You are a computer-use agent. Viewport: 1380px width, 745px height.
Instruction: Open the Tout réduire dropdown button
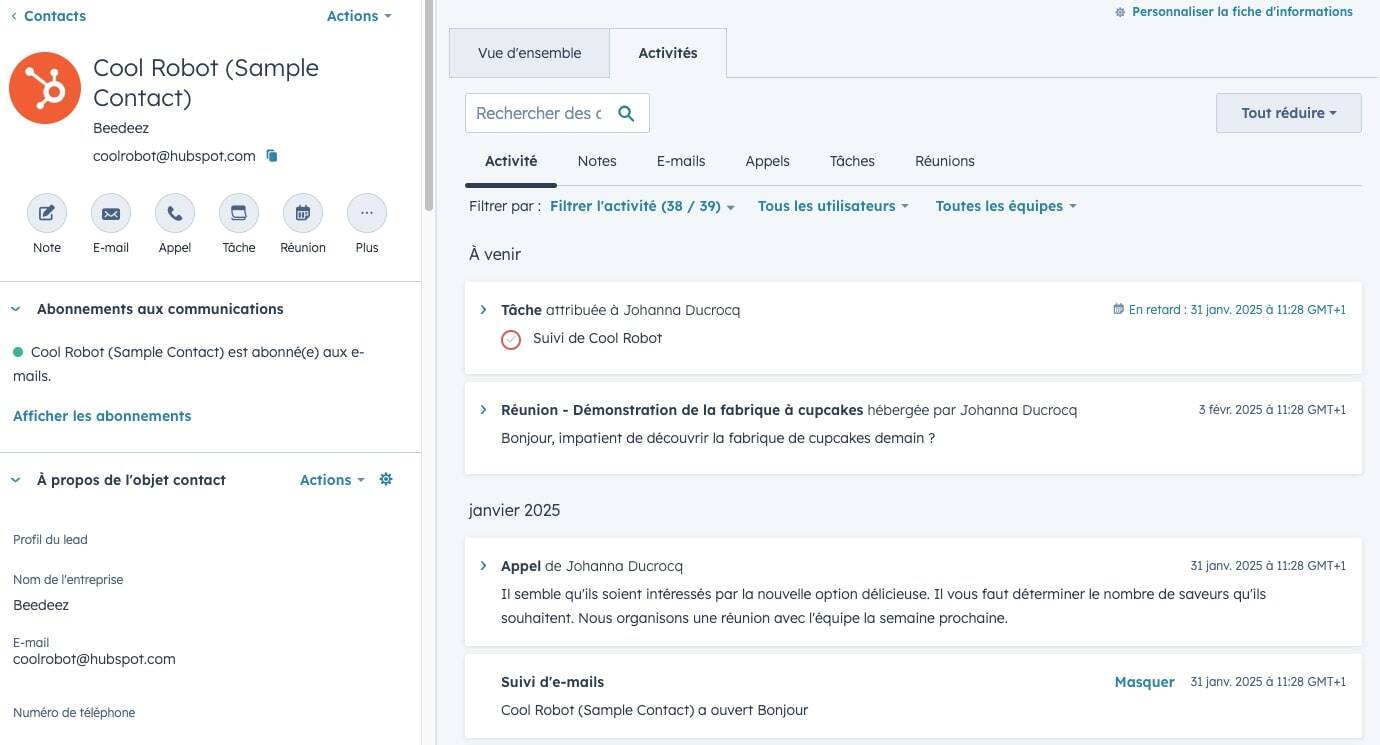click(x=1289, y=113)
